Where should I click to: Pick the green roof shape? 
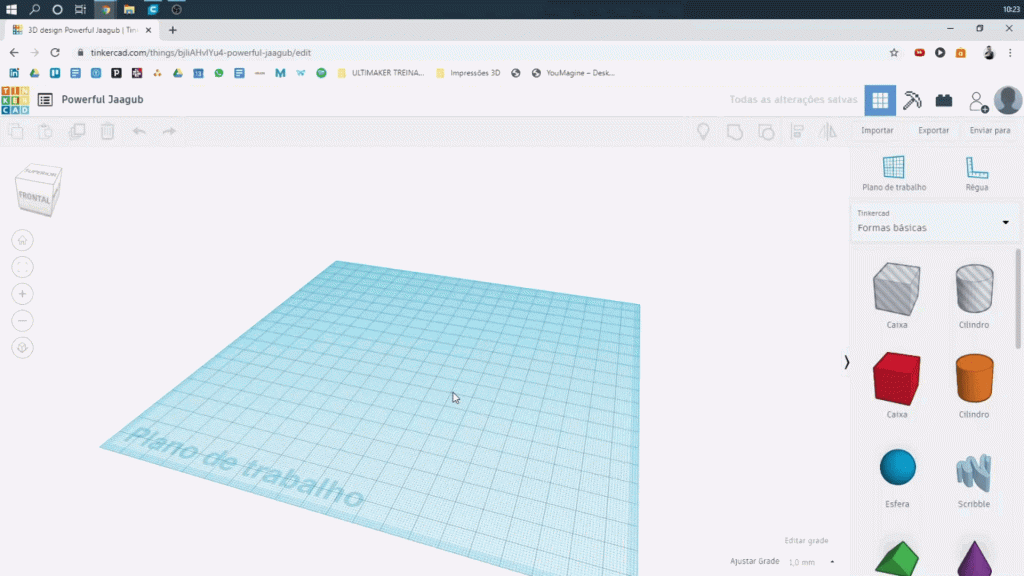897,558
